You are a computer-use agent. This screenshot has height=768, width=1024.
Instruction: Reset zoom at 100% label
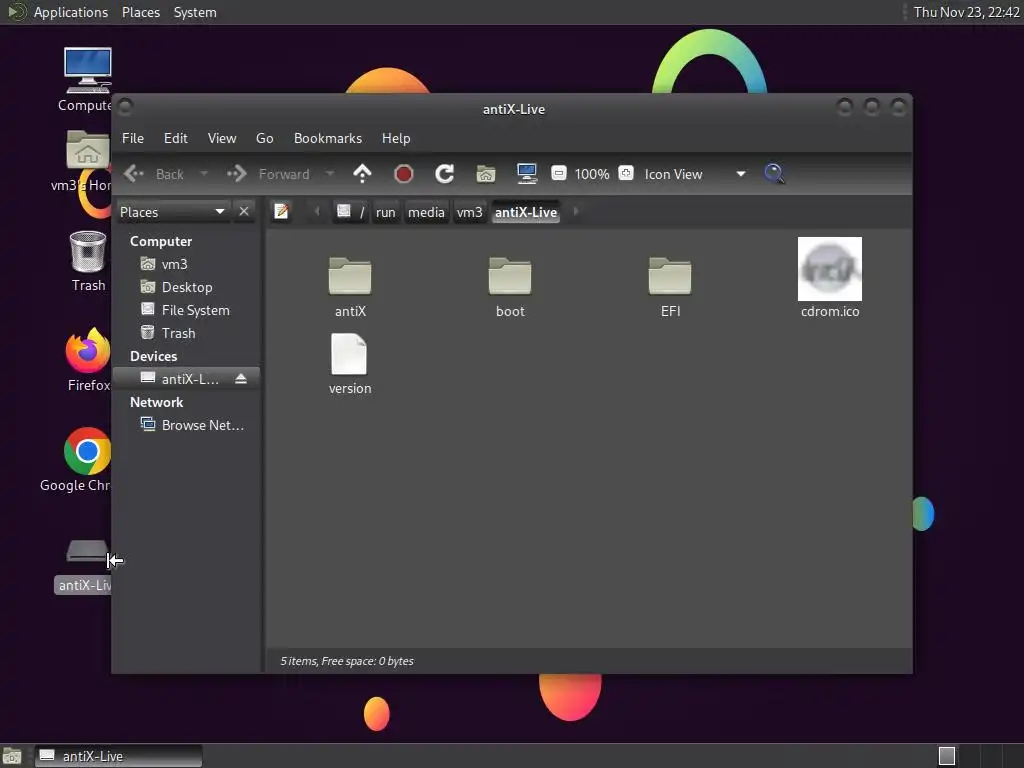coord(592,174)
